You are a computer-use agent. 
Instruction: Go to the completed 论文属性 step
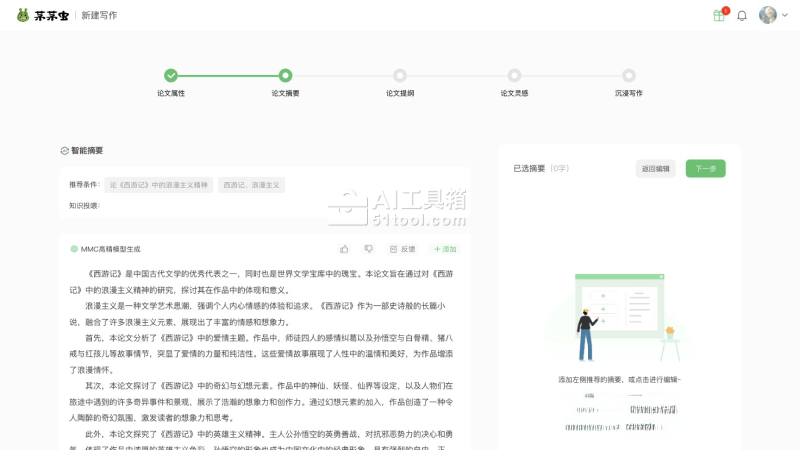171,75
